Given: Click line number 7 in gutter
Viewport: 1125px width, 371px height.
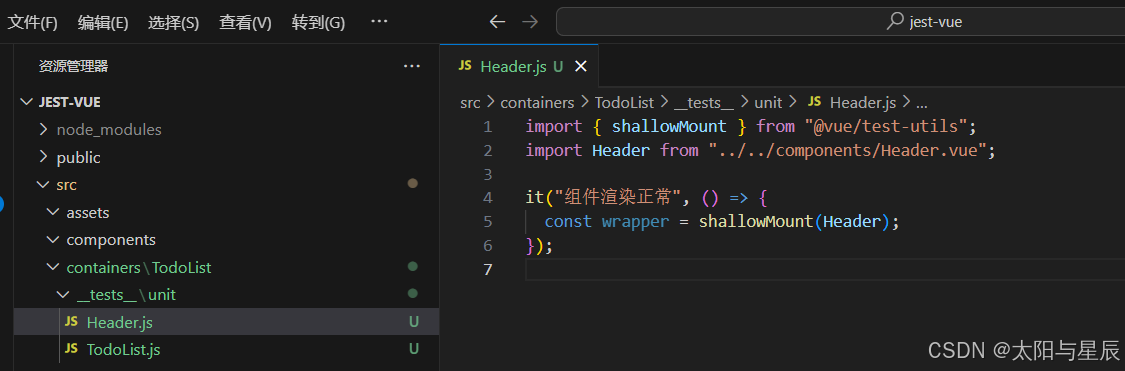Looking at the screenshot, I should 488,270.
